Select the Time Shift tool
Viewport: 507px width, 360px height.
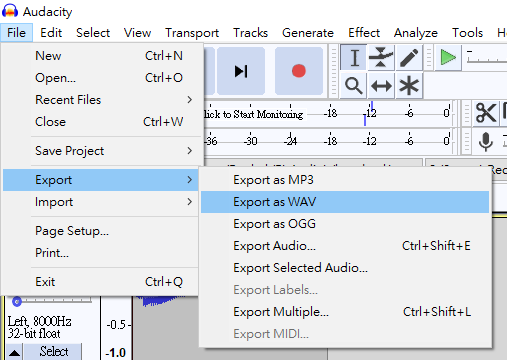[x=381, y=86]
